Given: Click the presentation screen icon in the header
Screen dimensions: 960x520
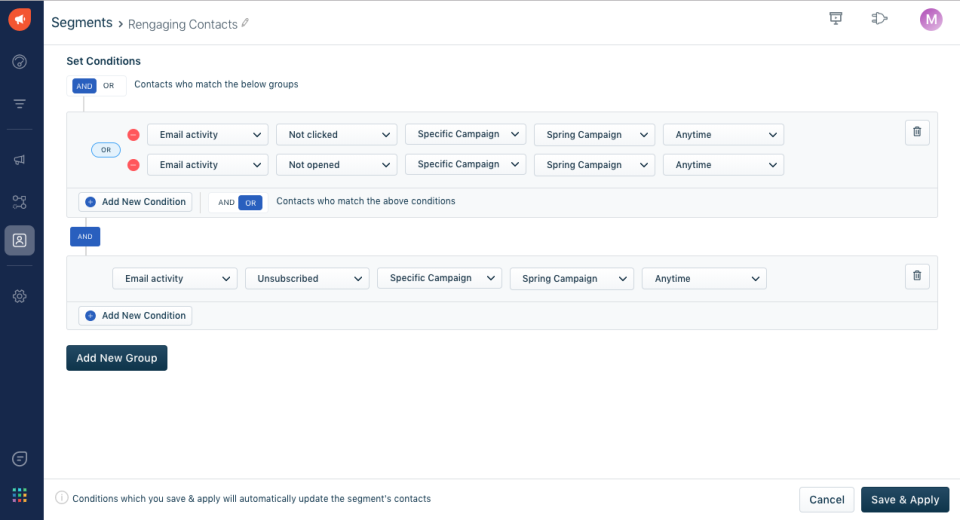Looking at the screenshot, I should (x=836, y=18).
